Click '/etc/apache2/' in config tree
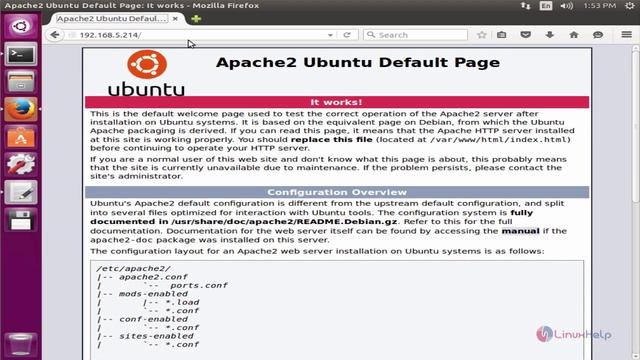640x360 pixels. pyautogui.click(x=133, y=269)
